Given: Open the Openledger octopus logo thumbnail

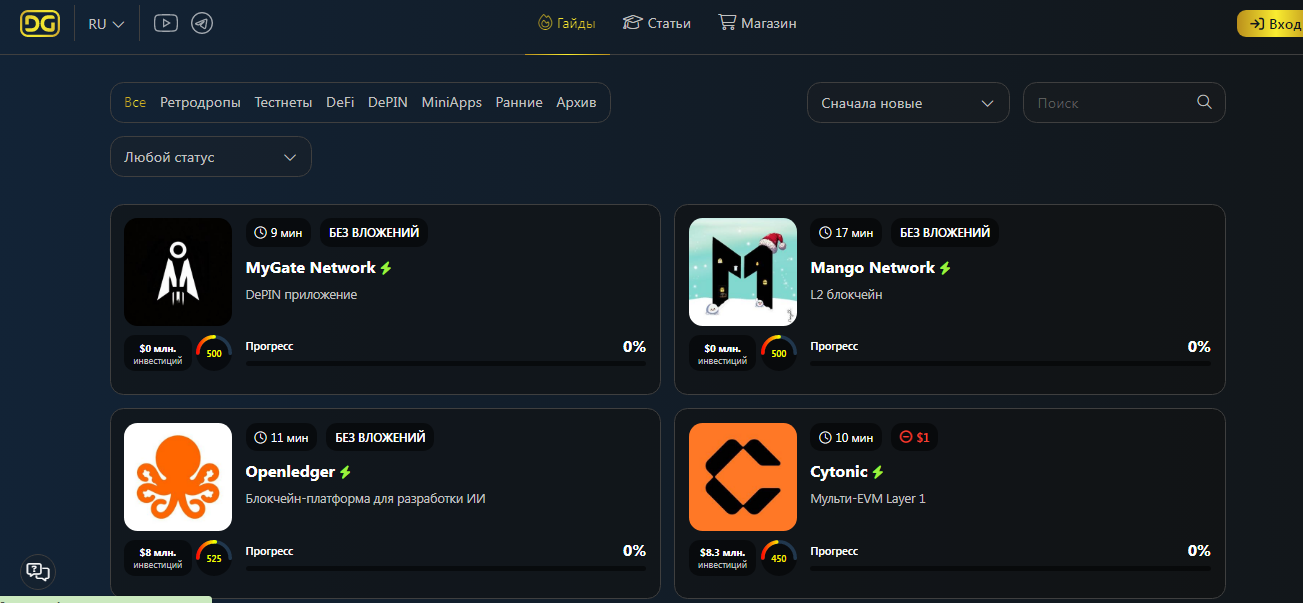Looking at the screenshot, I should point(178,477).
